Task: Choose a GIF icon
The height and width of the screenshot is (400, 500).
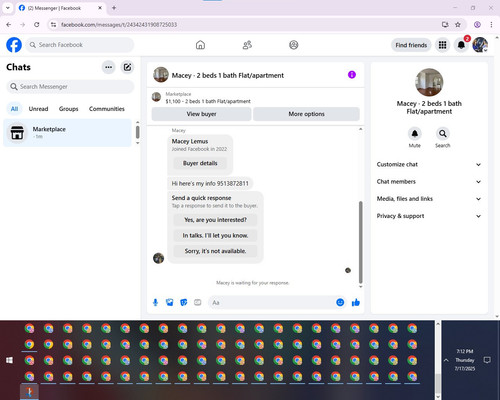Action: pyautogui.click(x=197, y=302)
